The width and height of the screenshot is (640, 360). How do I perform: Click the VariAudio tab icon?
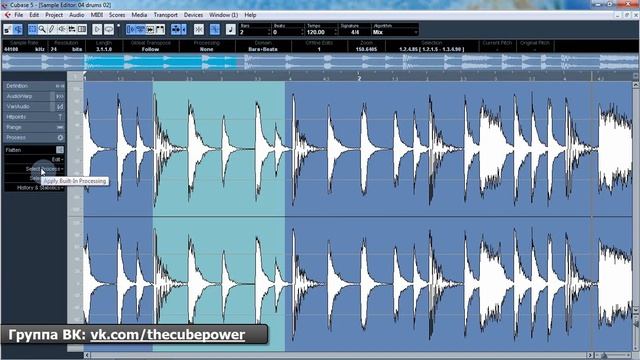coord(60,107)
